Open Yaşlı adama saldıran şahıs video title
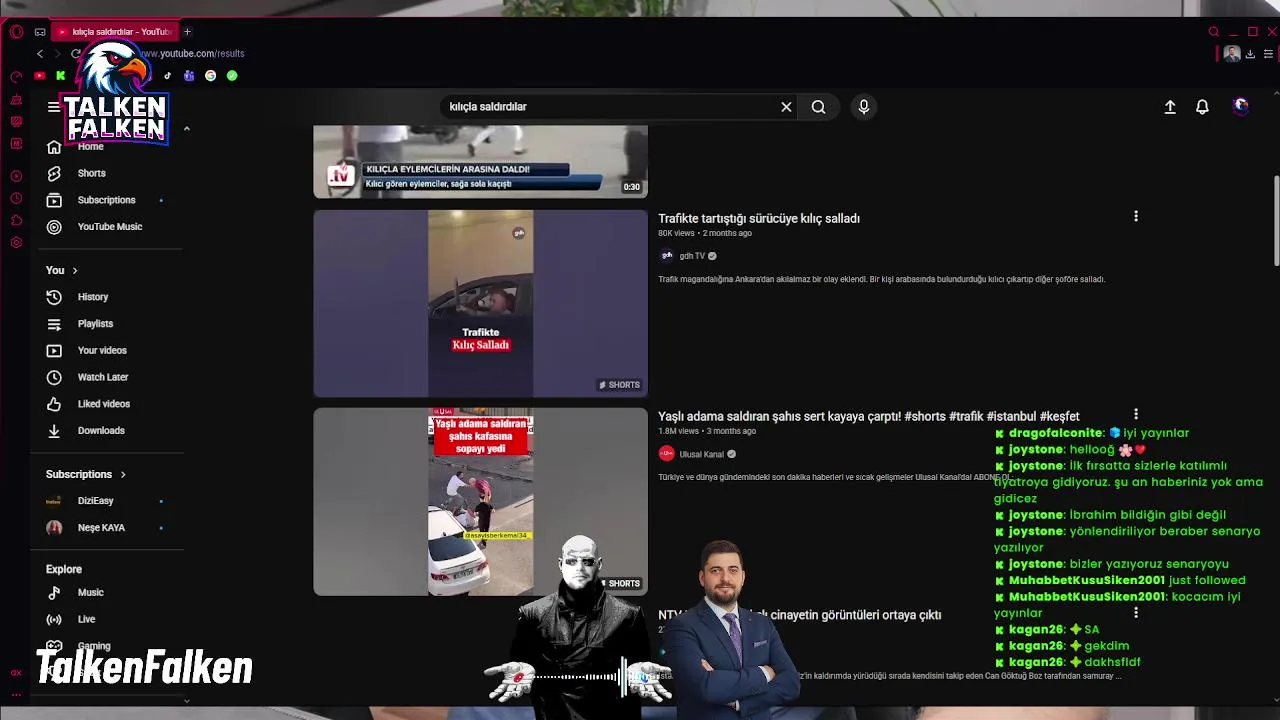This screenshot has width=1280, height=720. pos(868,416)
